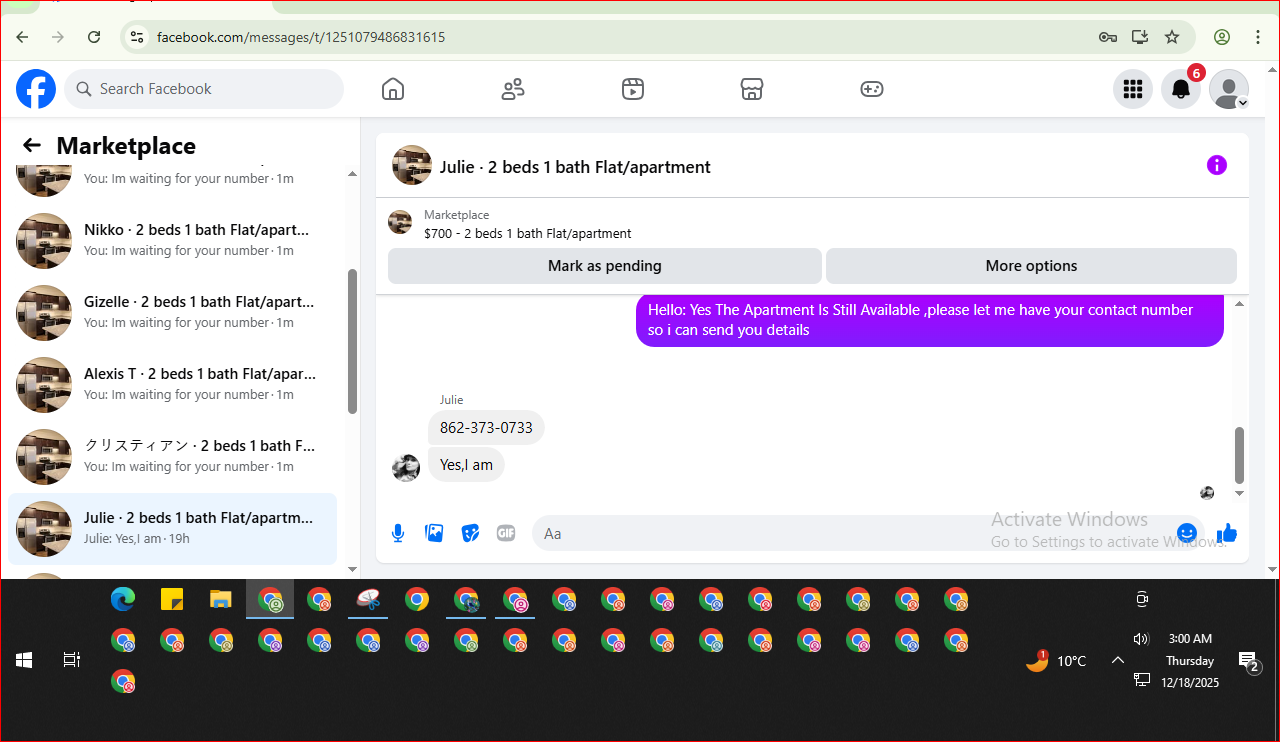Image resolution: width=1280 pixels, height=742 pixels.
Task: Click conversation list scroll-down arrow
Action: point(352,569)
